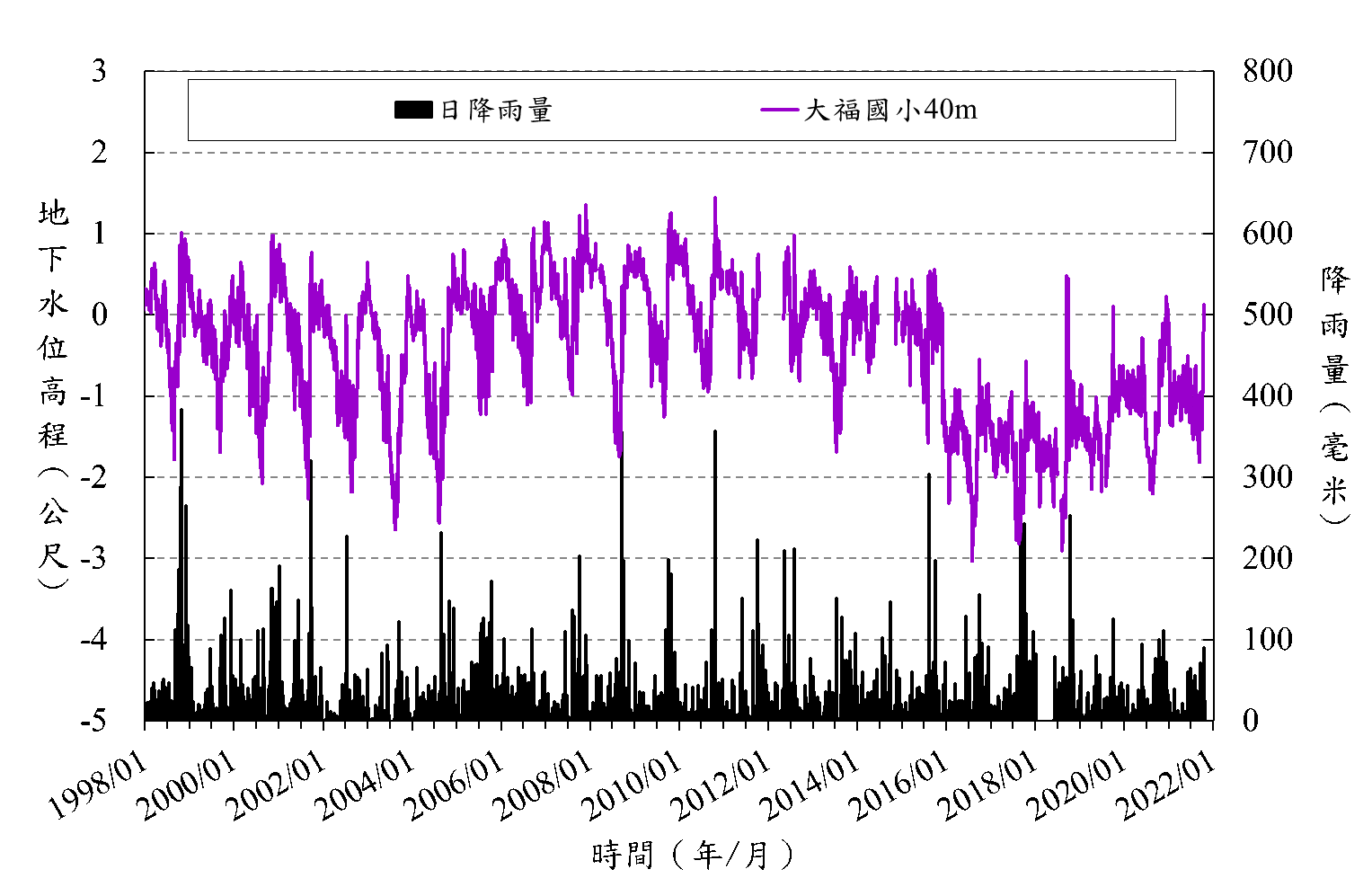Click the lowest trough of the purple line
Viewport: 1372px width, 896px height.
click(971, 560)
